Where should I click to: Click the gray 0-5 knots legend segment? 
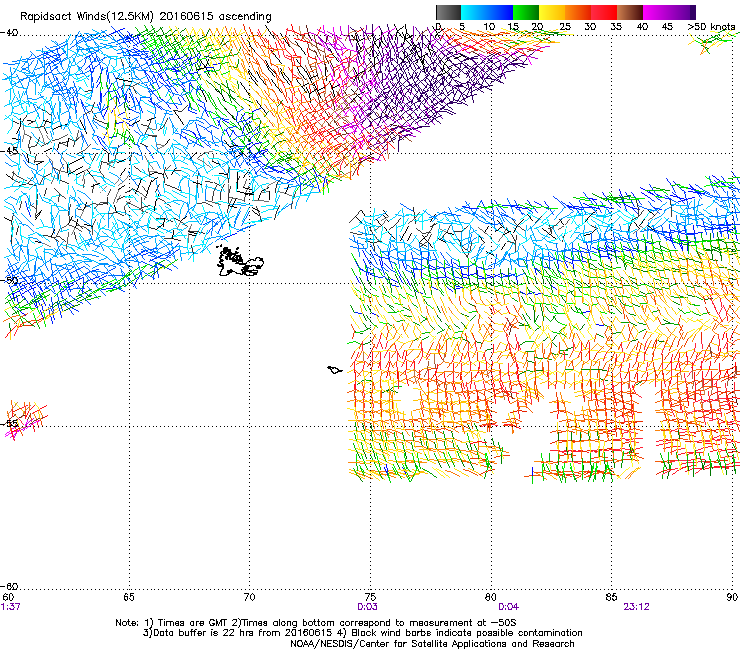coord(448,12)
